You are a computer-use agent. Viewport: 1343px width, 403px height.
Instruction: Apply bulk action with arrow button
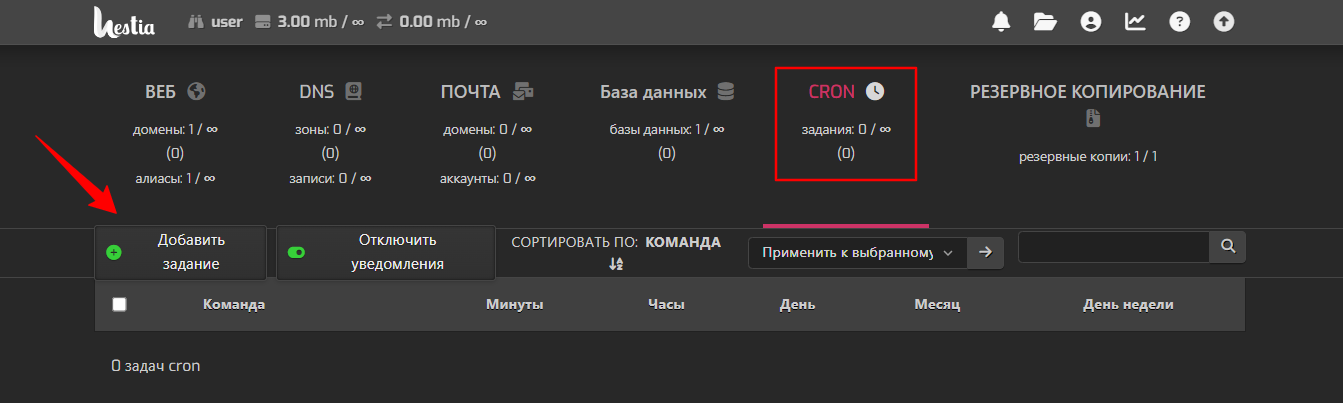[985, 252]
